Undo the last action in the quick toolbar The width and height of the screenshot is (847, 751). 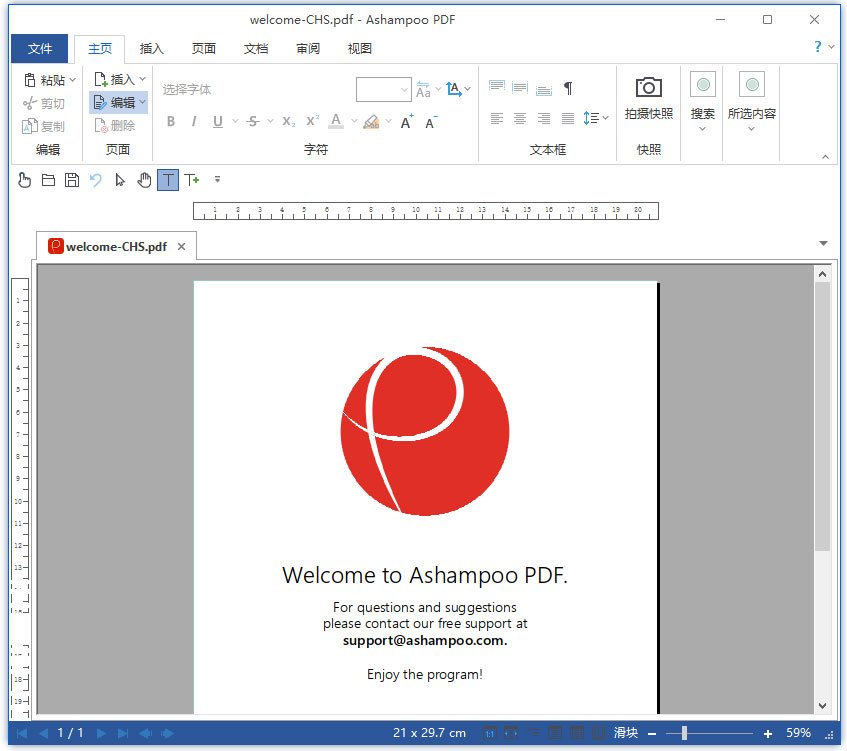96,180
